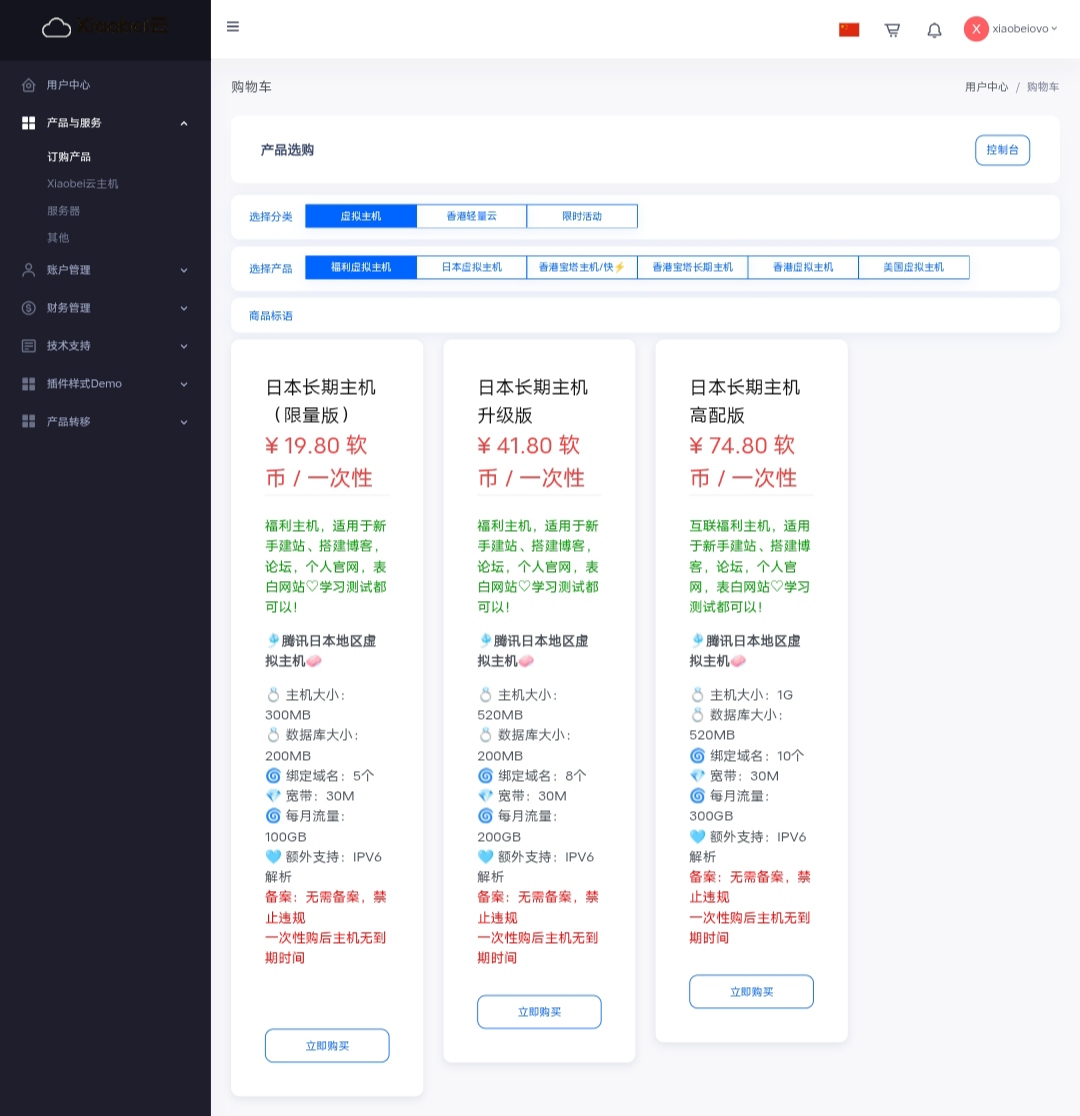Click the 账户管理 person icon
The image size is (1080, 1116).
[28, 270]
